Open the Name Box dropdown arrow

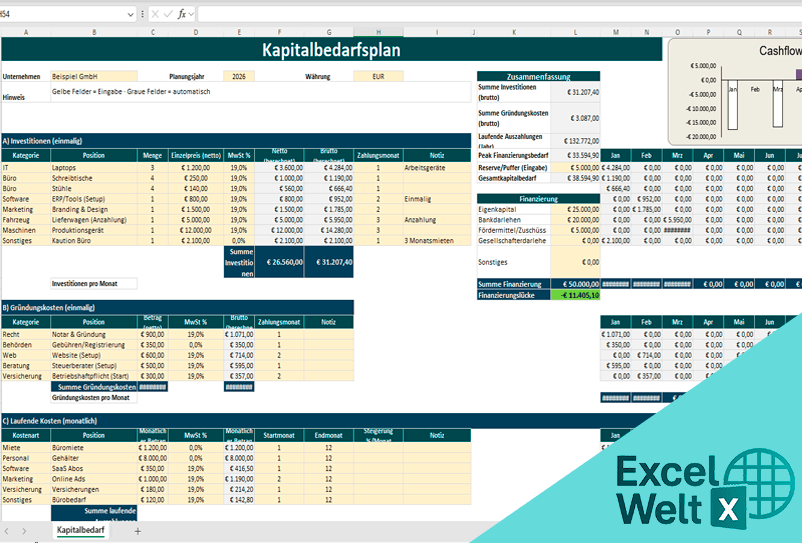(130, 14)
